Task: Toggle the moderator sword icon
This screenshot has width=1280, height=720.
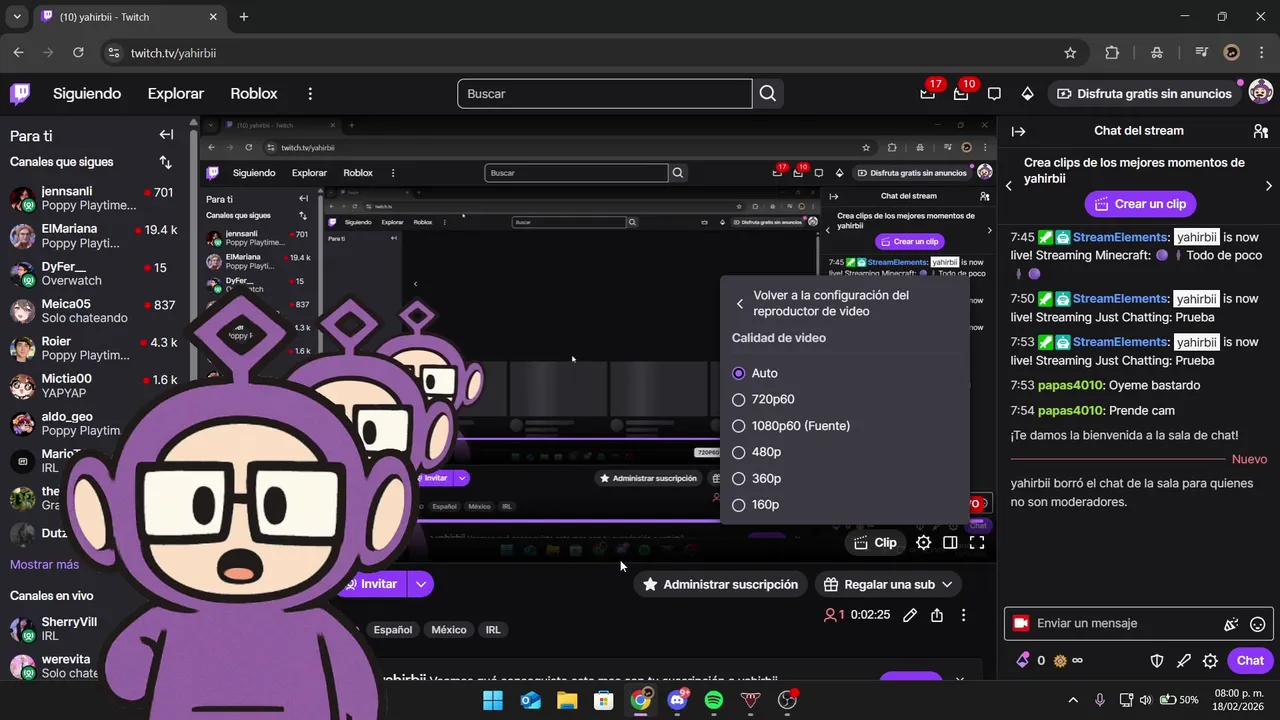Action: click(x=1184, y=661)
